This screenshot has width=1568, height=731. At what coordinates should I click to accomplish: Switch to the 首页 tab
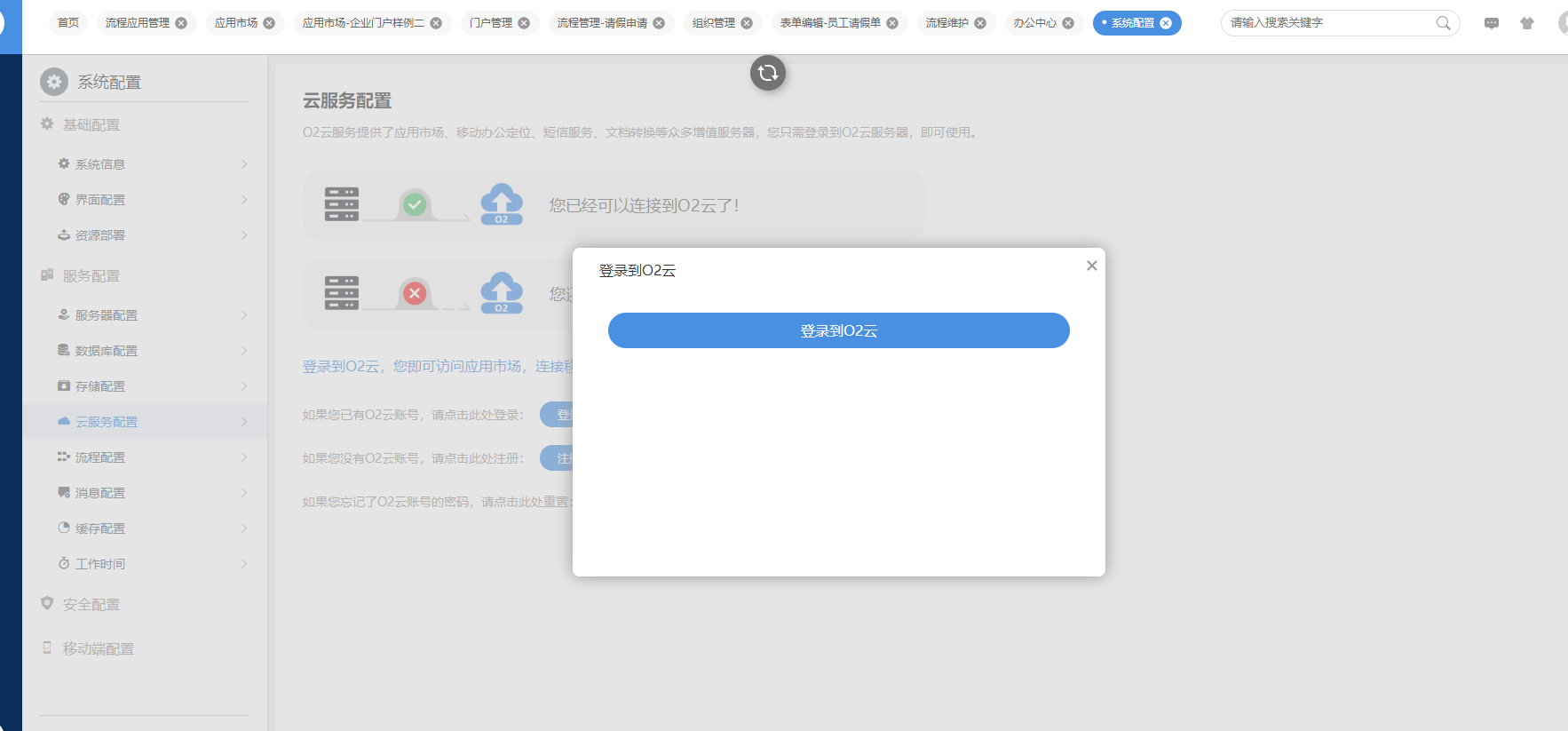[68, 23]
